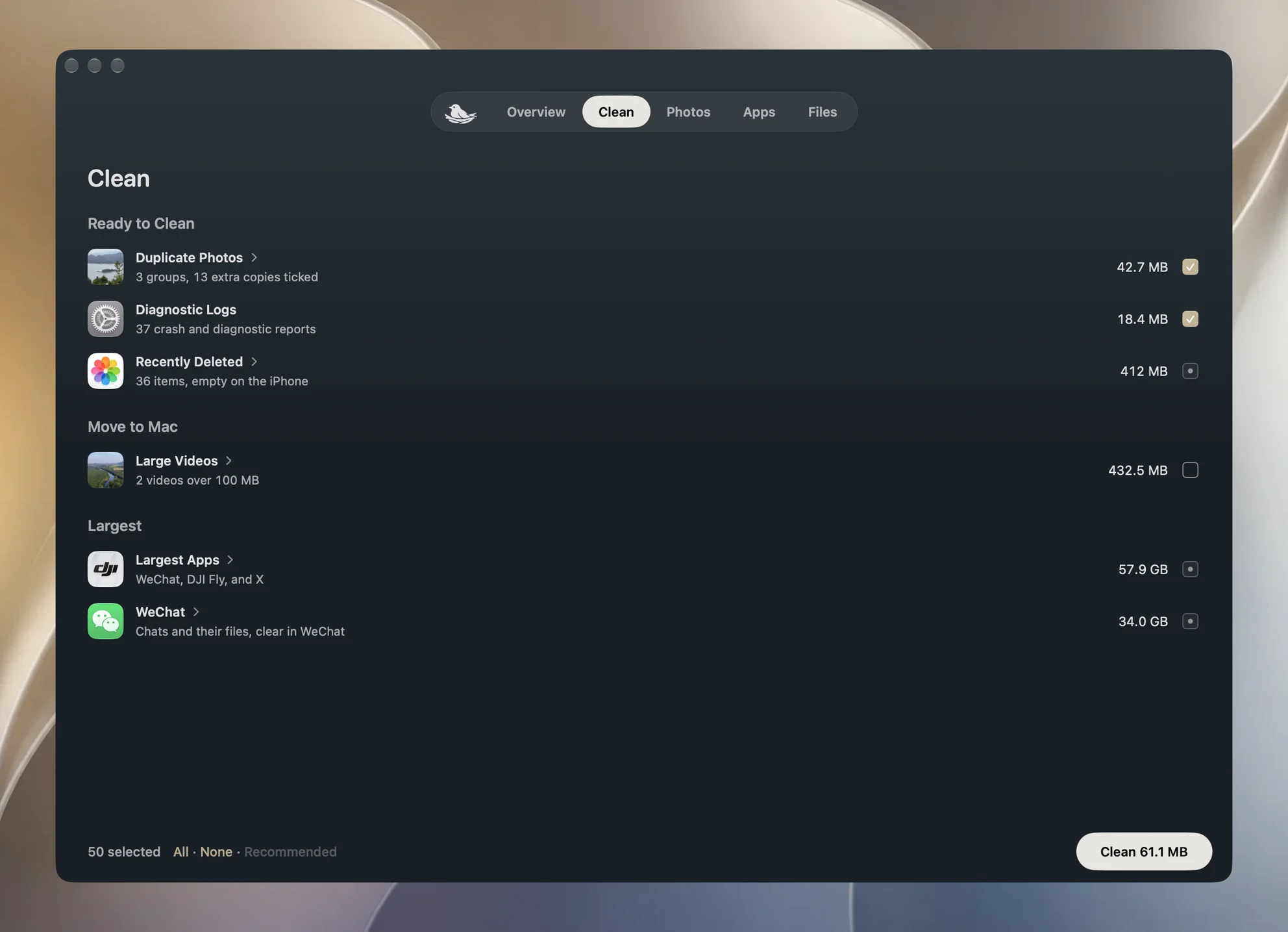Toggle the WeChat 34.0 GB checkbox
1288x932 pixels.
(1190, 621)
